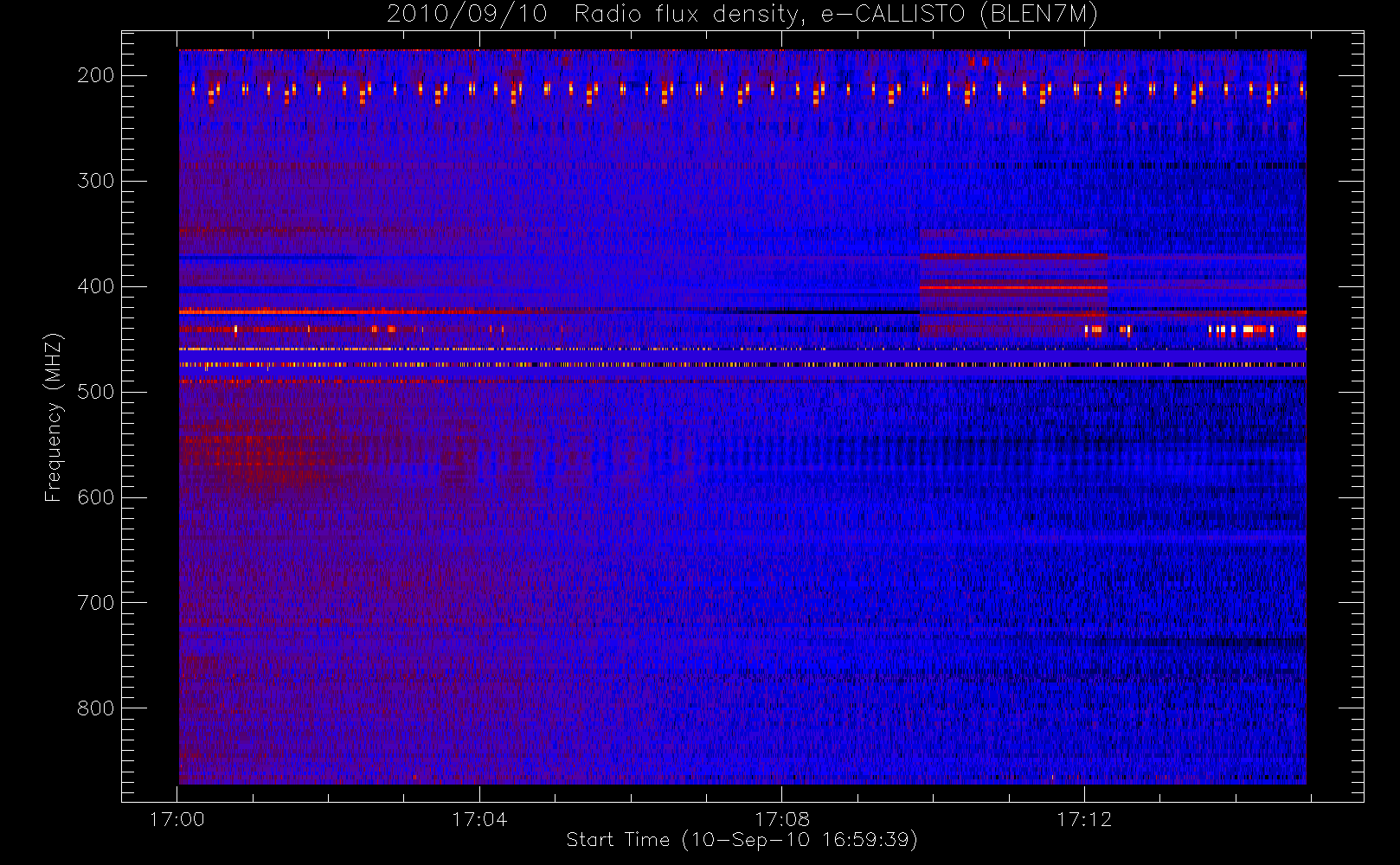Viewport: 1400px width, 865px height.
Task: Click the 400 frequency tick label
Action: pyautogui.click(x=96, y=286)
